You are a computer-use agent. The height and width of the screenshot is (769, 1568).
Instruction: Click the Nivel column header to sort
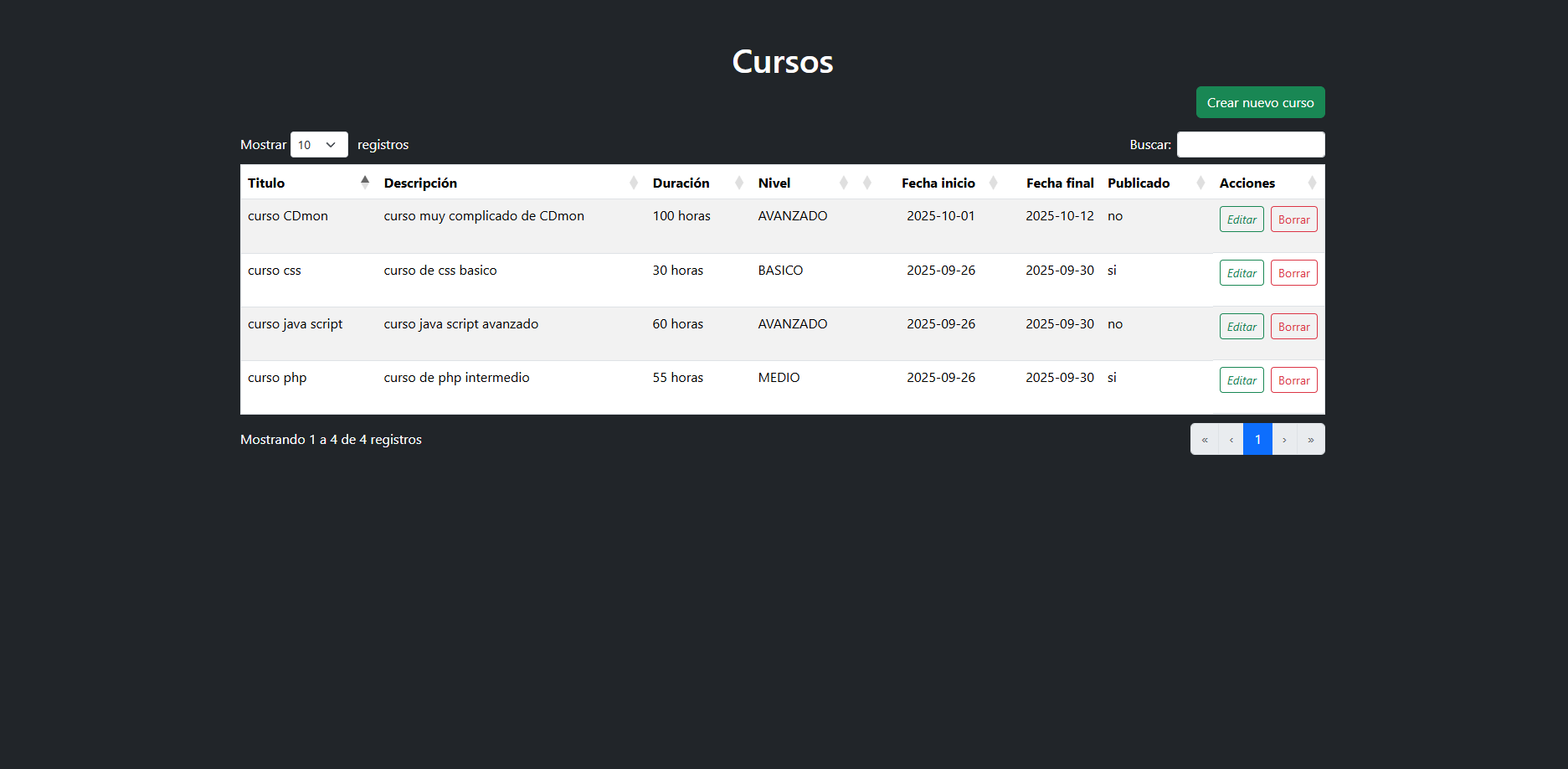tap(774, 183)
